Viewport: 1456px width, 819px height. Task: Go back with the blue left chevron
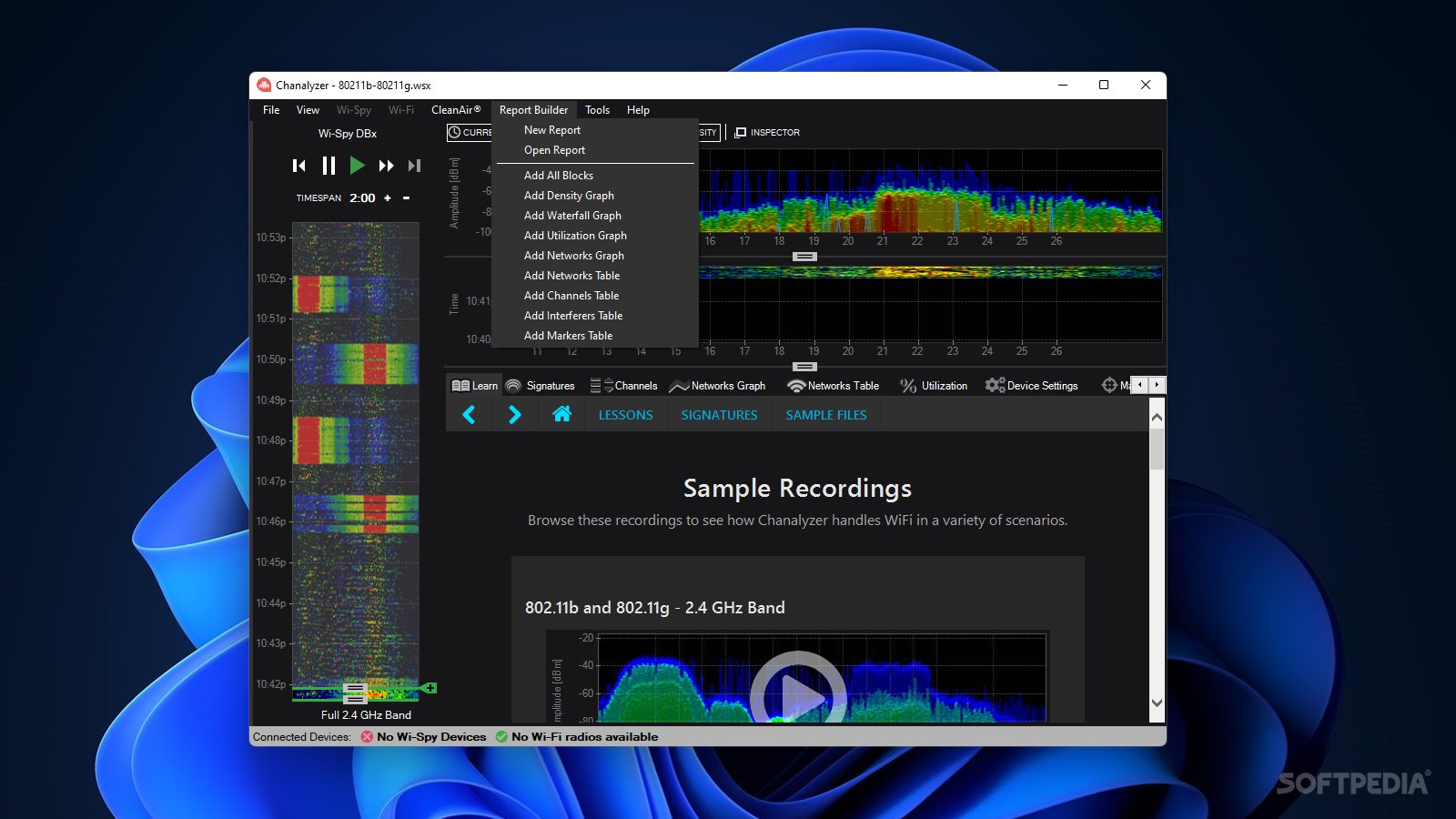click(x=470, y=415)
